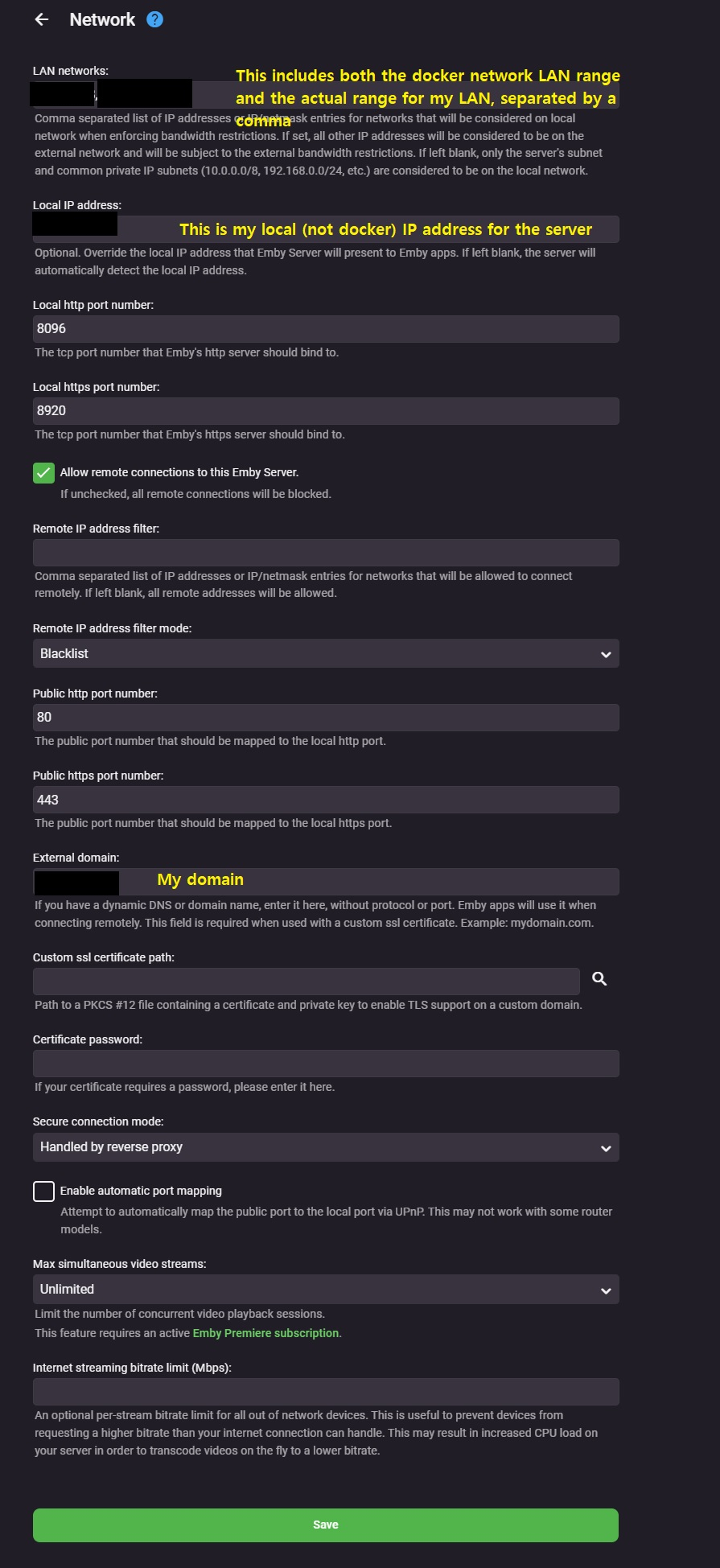Enable automatic port mapping checkbox
Image resolution: width=720 pixels, height=1568 pixels.
tap(43, 1191)
